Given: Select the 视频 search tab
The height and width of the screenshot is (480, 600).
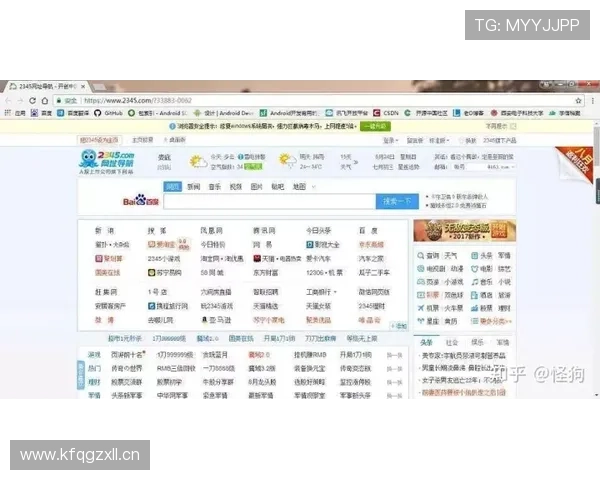Looking at the screenshot, I should (236, 187).
